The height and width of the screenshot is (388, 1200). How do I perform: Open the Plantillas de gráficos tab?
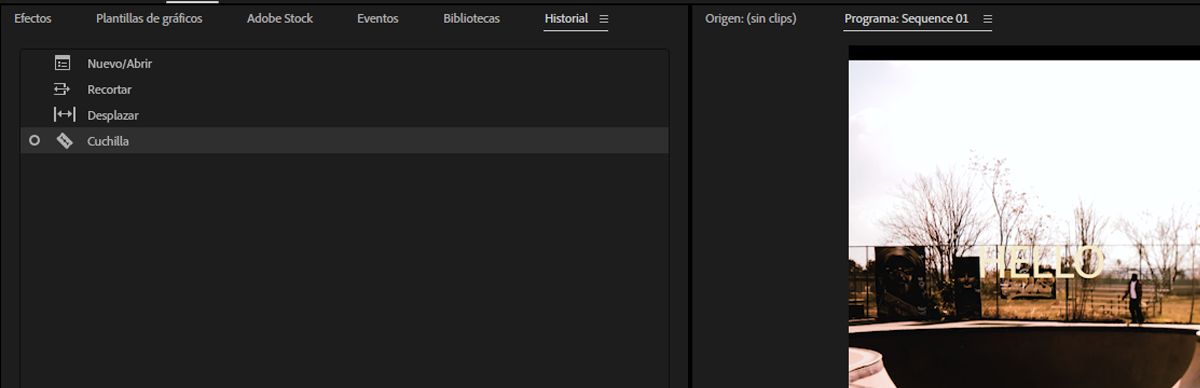[149, 19]
